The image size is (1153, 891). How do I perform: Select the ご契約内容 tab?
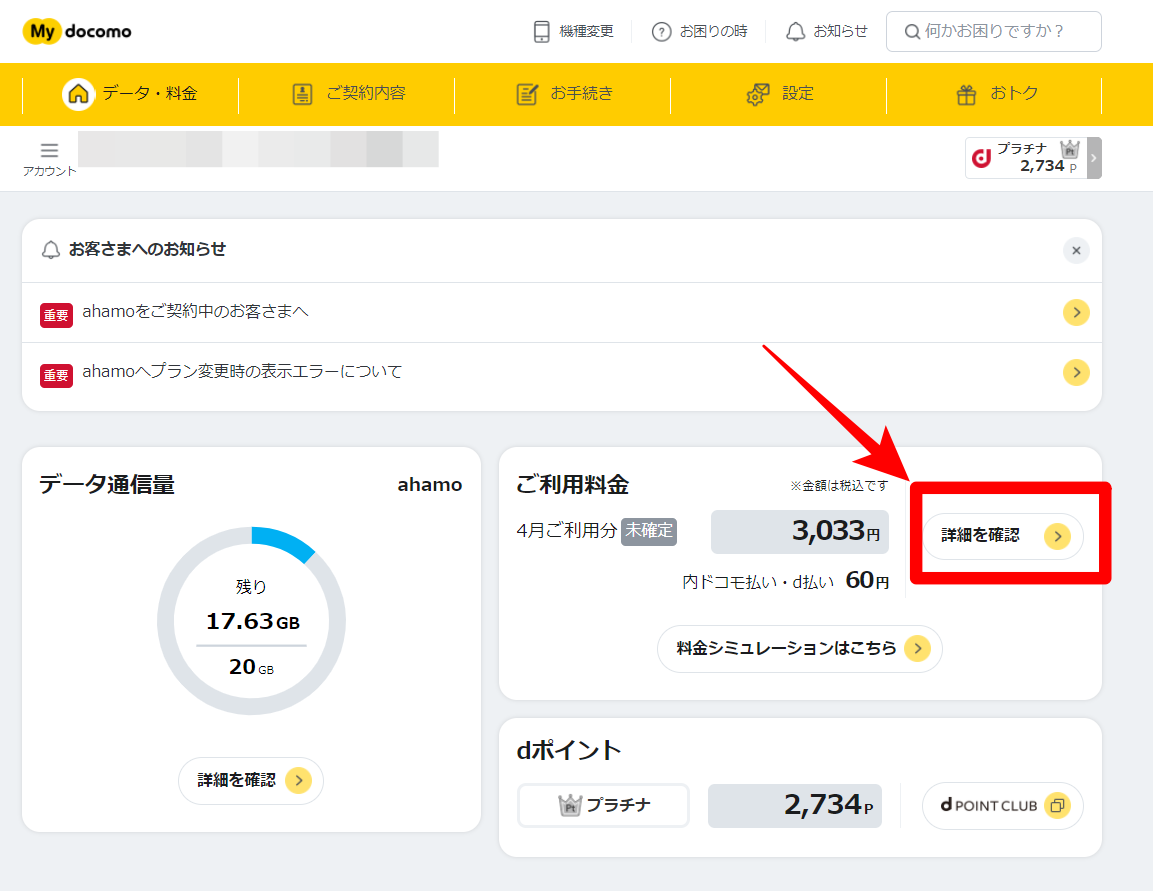point(346,94)
